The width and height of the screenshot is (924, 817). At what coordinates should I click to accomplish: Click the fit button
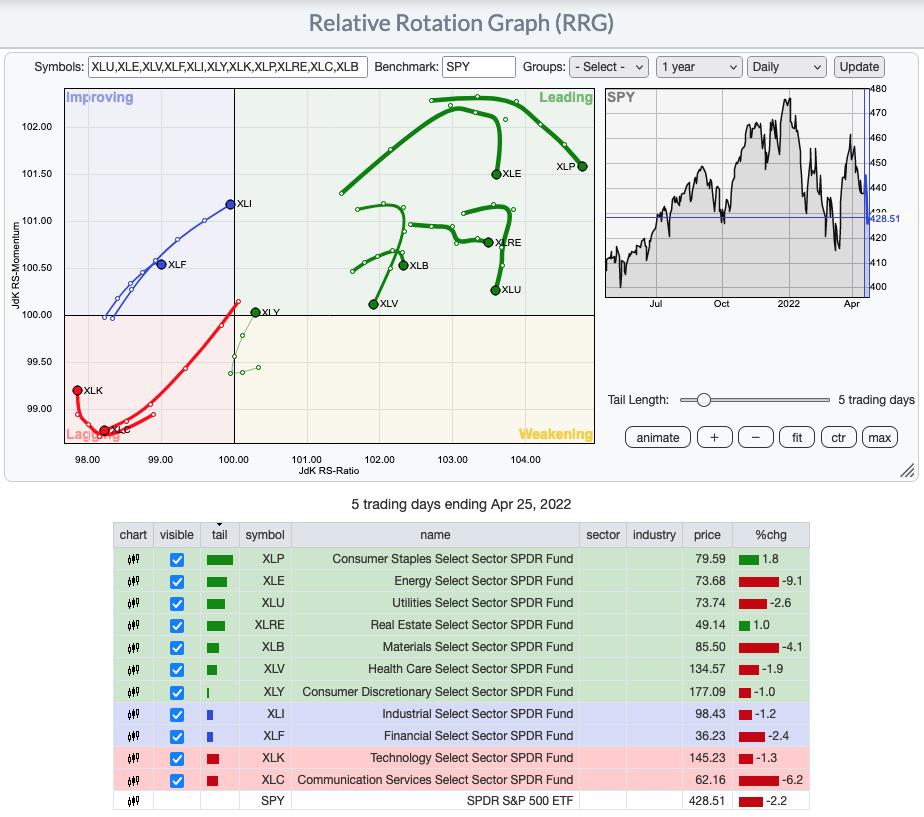797,437
